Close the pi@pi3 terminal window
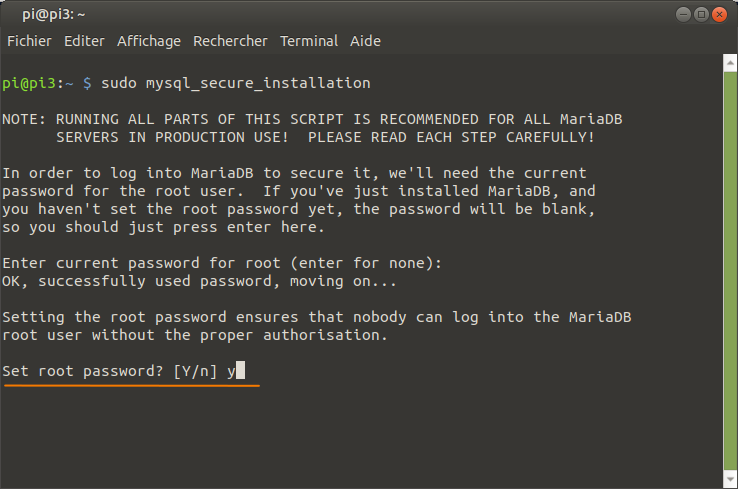 (719, 15)
